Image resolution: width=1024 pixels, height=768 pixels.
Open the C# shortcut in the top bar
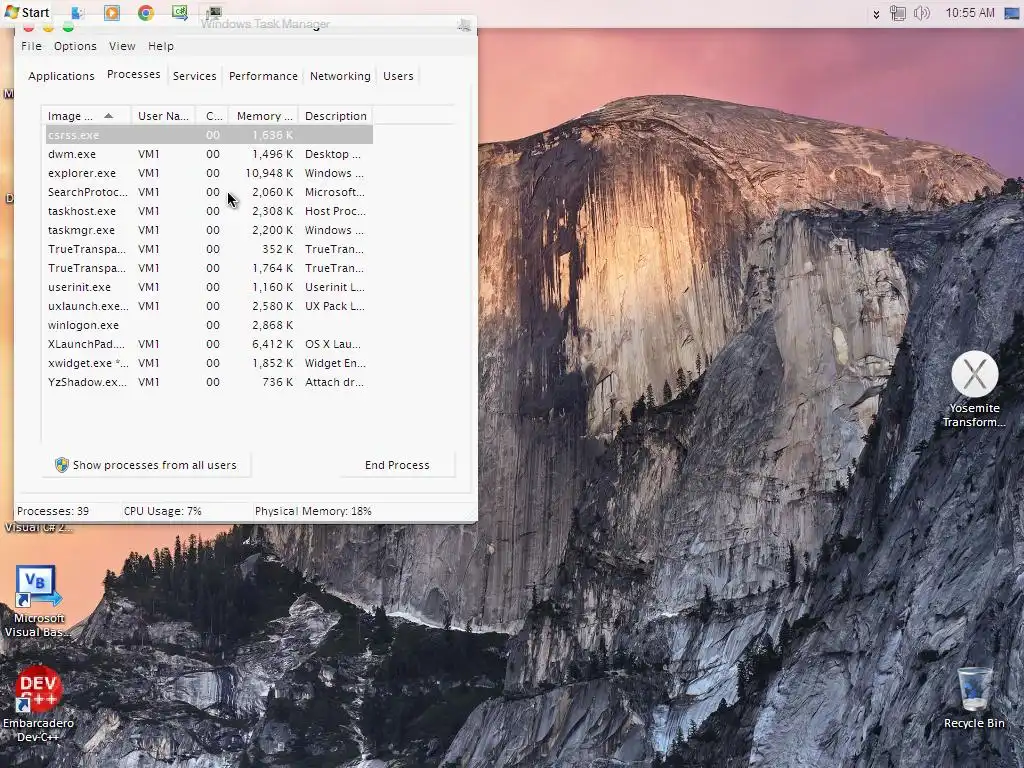180,12
